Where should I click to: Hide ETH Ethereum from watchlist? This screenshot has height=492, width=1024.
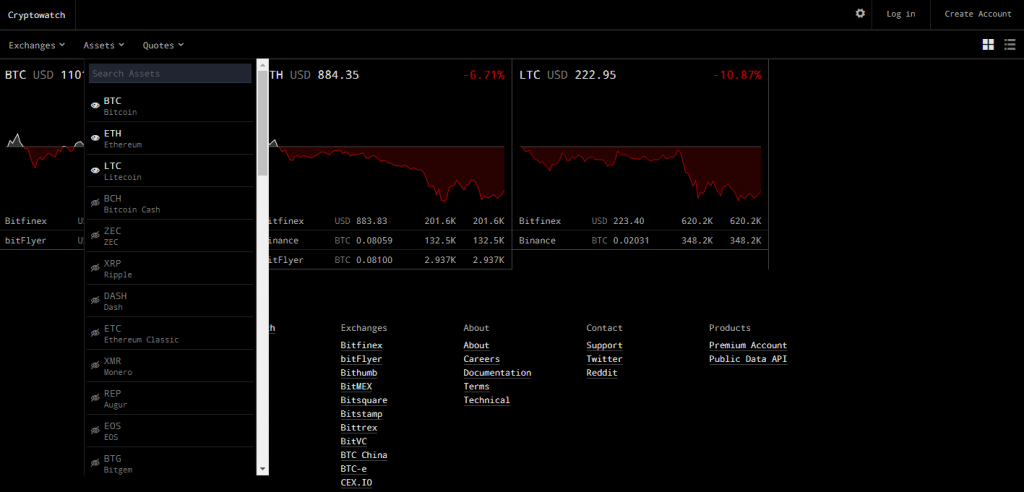(95, 138)
